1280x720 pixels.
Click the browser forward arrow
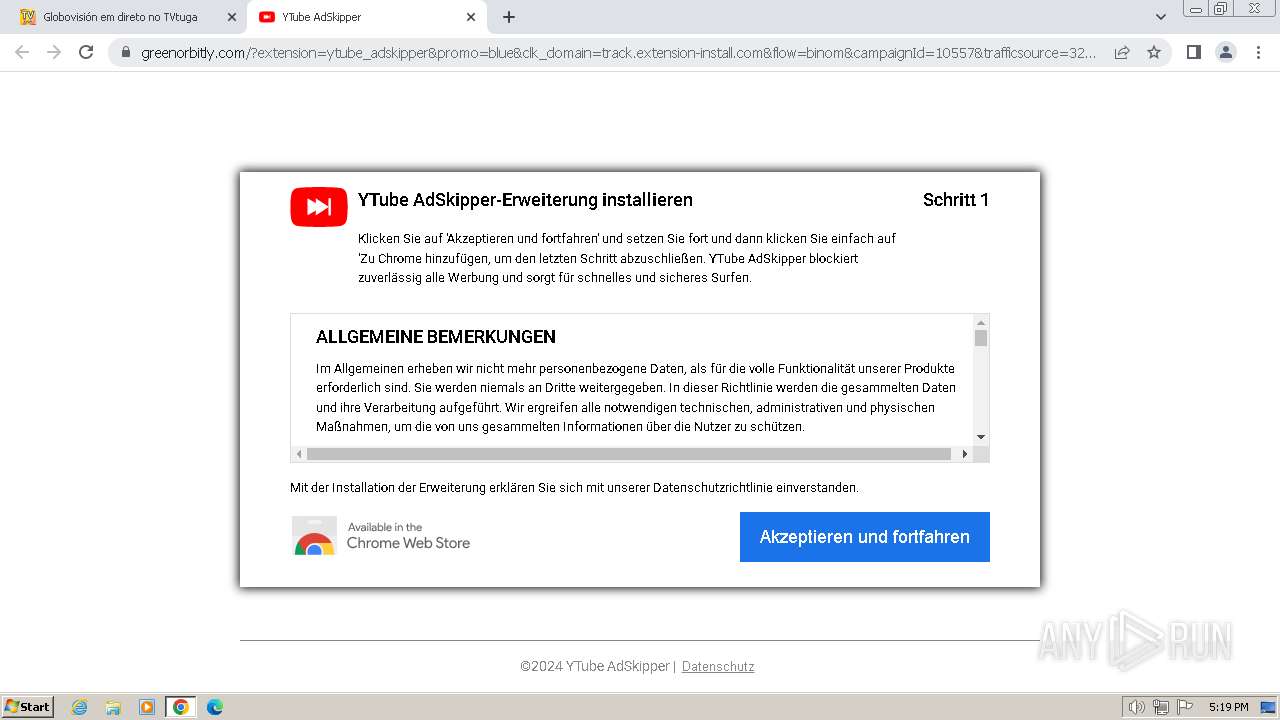tap(54, 52)
